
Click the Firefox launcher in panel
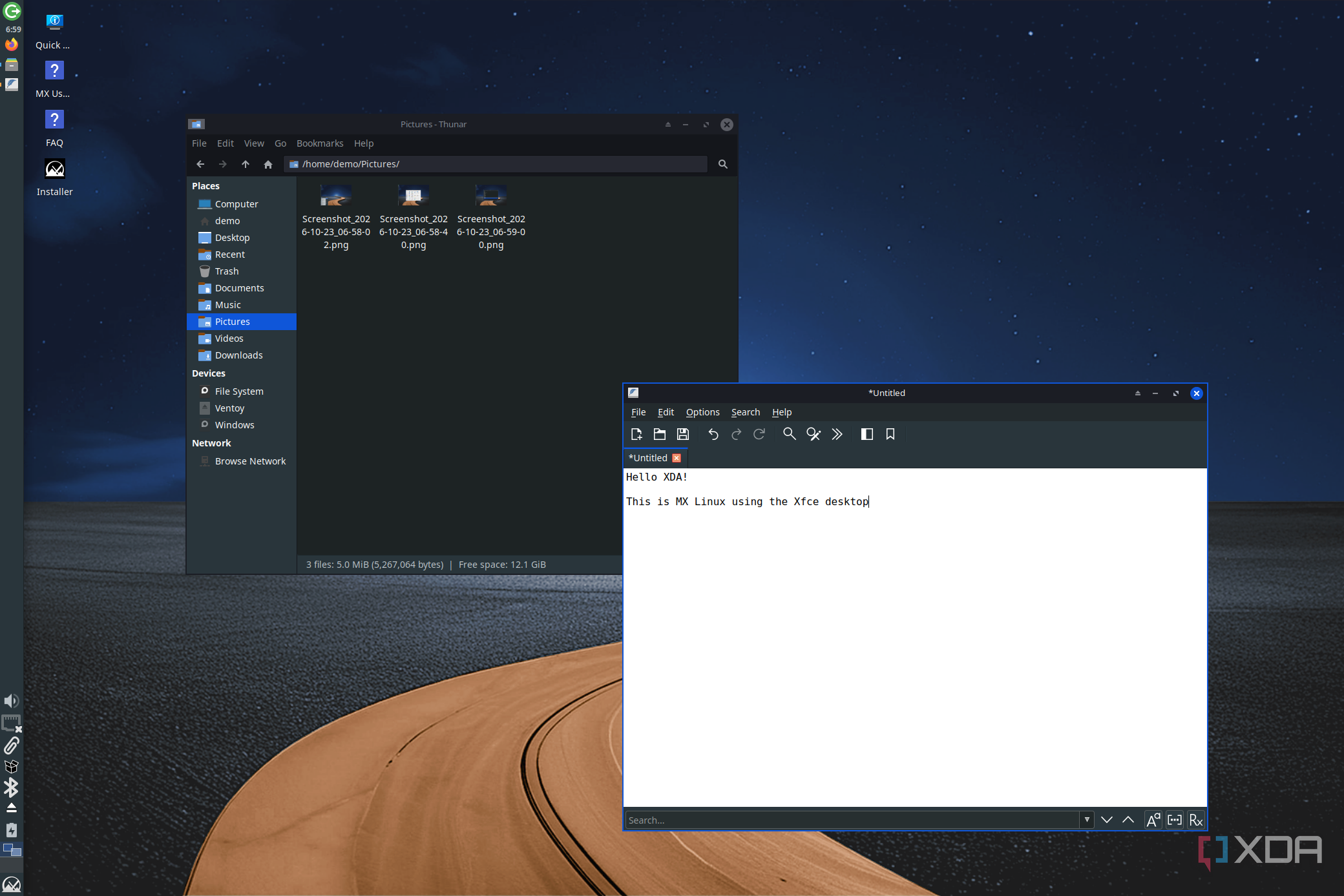[12, 45]
